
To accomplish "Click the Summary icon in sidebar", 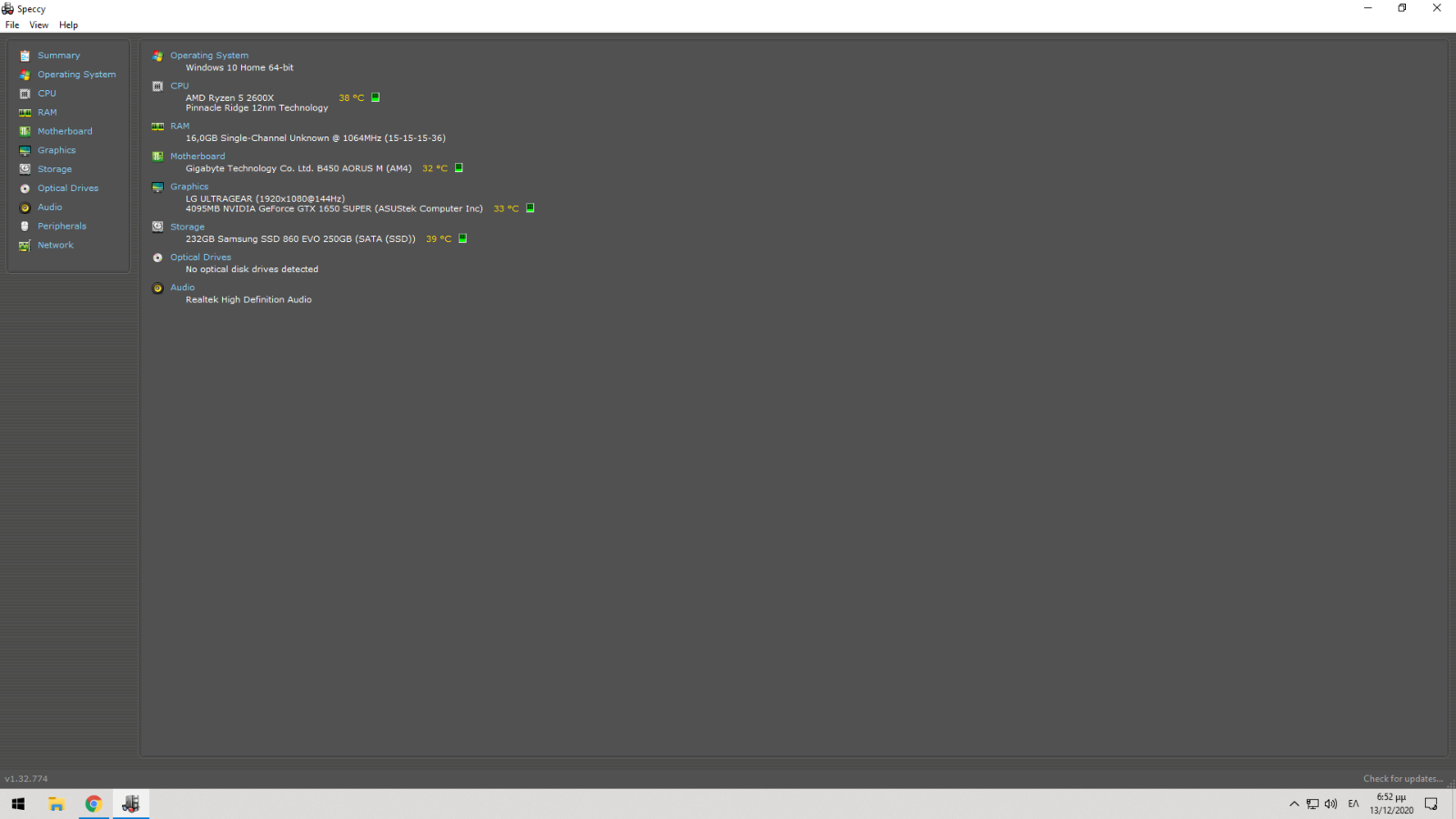I will [x=25, y=56].
